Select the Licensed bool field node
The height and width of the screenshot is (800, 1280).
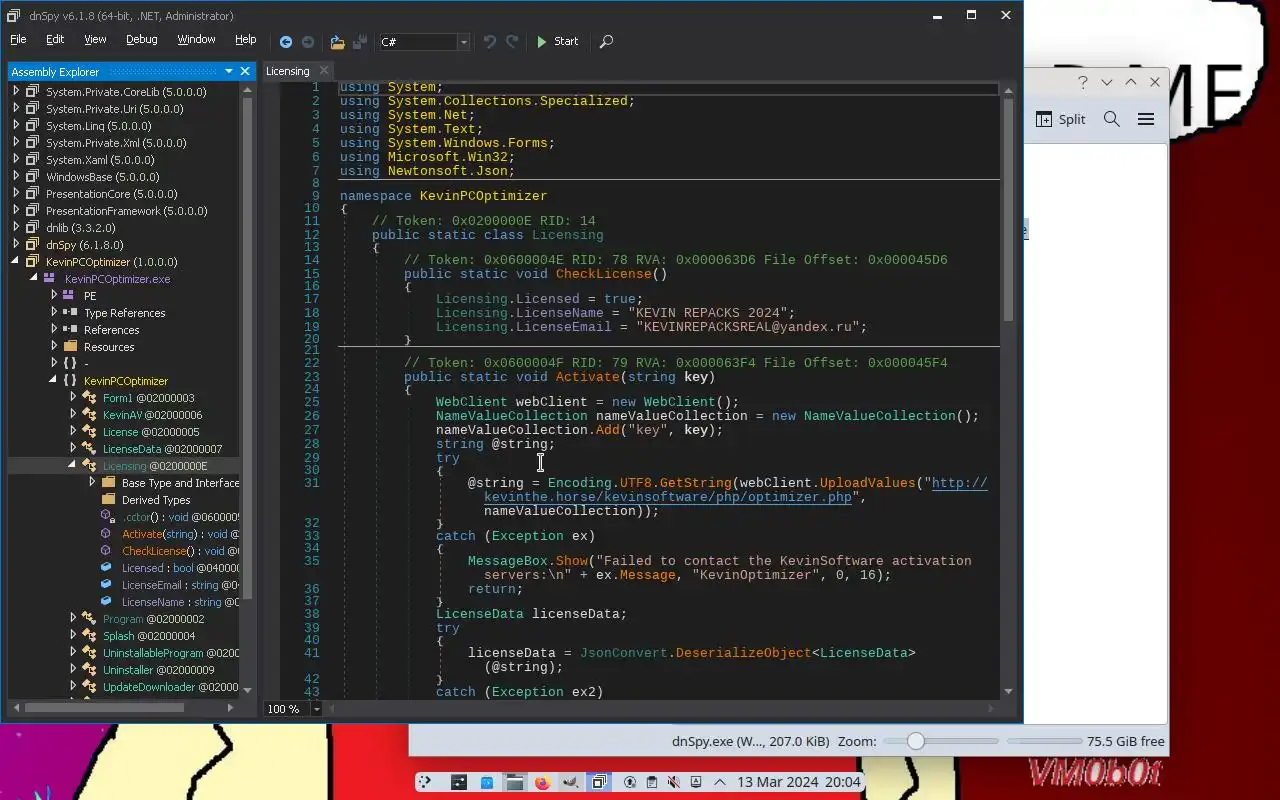180,568
